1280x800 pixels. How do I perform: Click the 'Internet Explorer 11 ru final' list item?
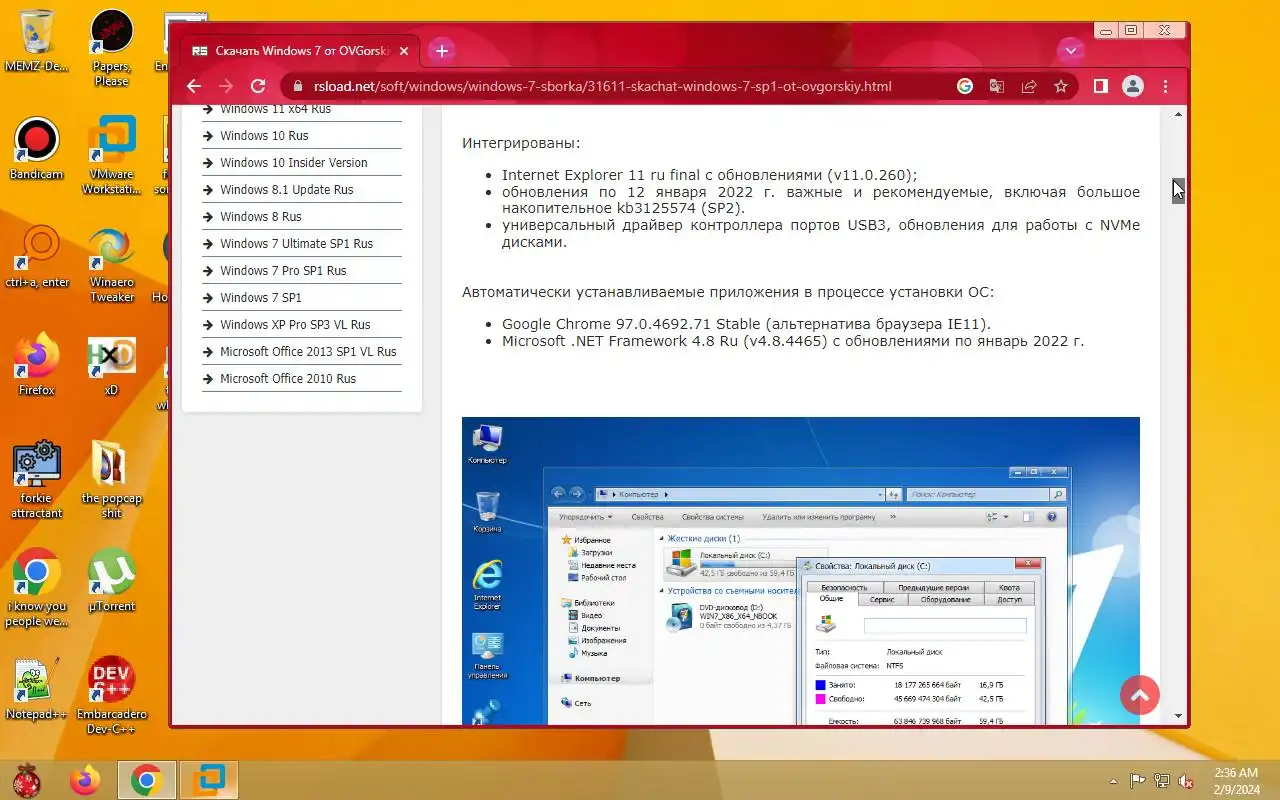click(x=709, y=175)
